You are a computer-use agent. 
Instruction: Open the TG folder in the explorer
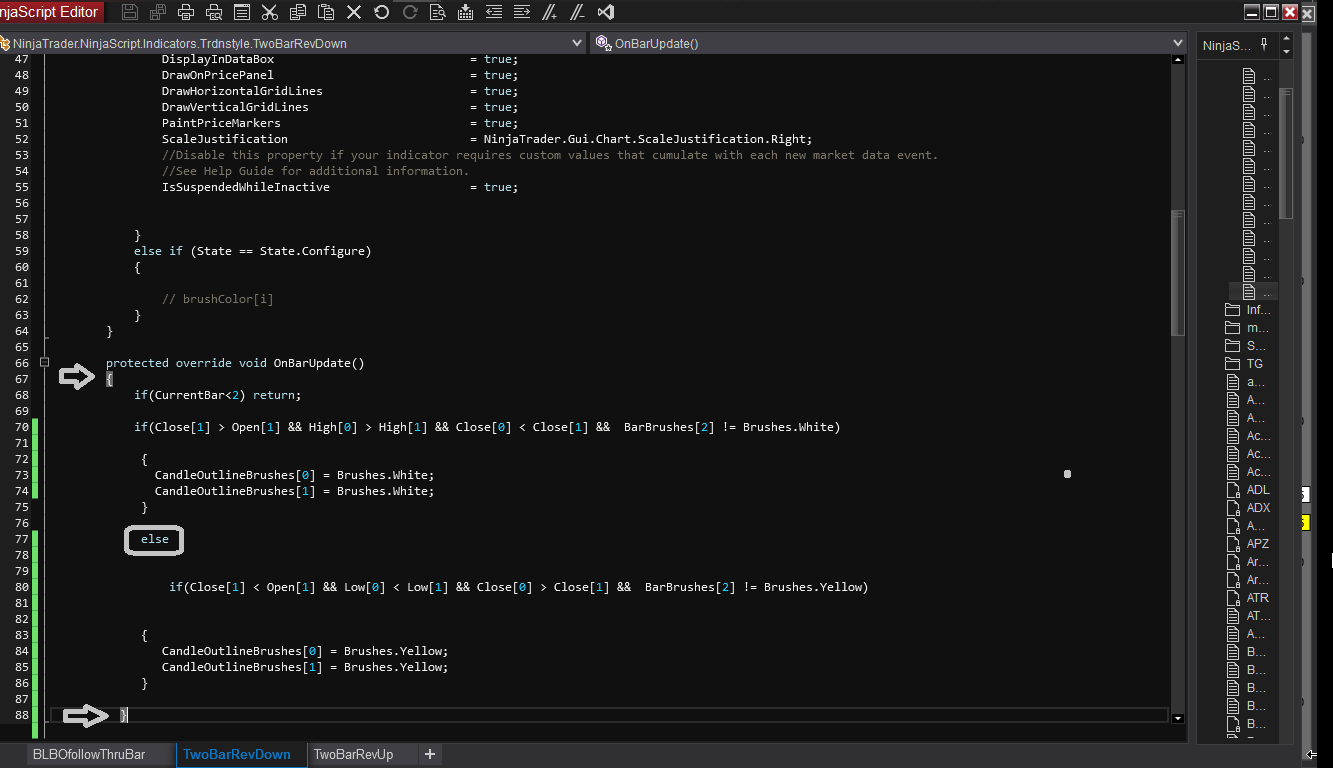pos(1254,364)
